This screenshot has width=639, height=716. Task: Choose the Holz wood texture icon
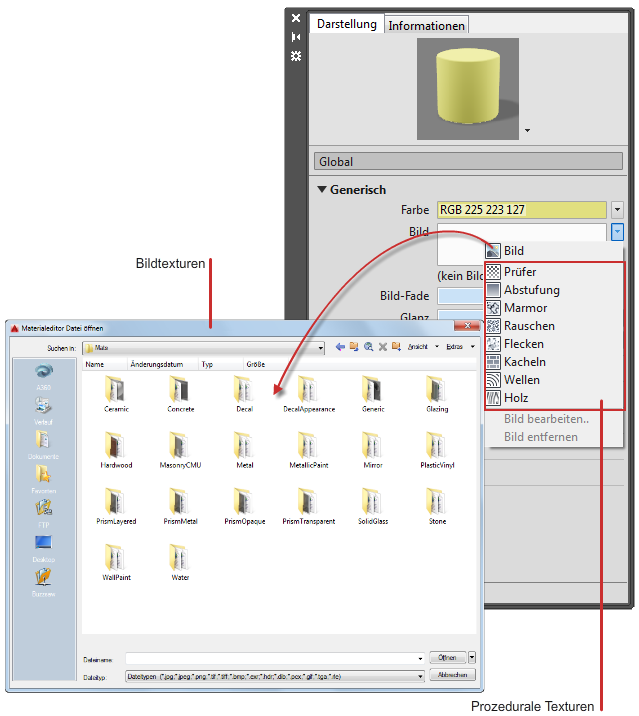[493, 398]
